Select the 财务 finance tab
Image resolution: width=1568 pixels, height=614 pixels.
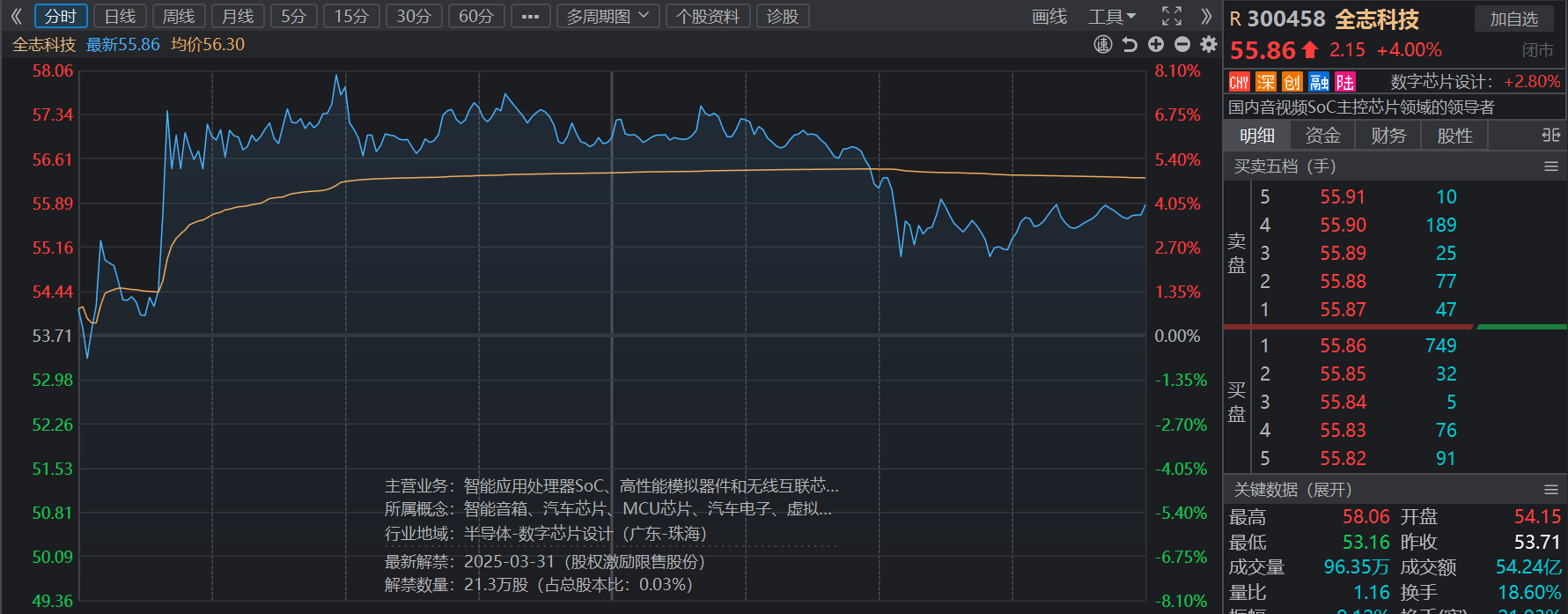(1388, 136)
